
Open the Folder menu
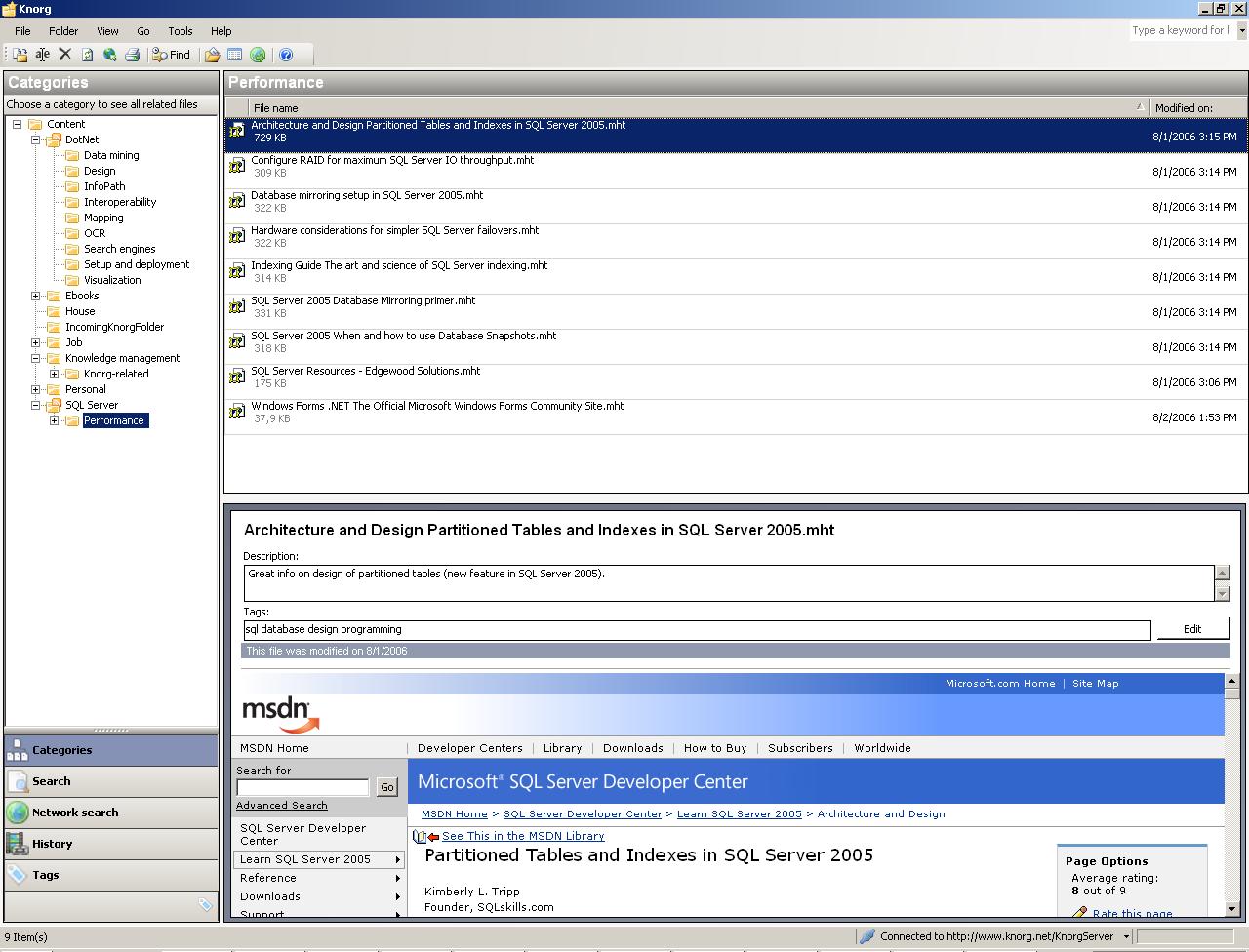click(63, 31)
